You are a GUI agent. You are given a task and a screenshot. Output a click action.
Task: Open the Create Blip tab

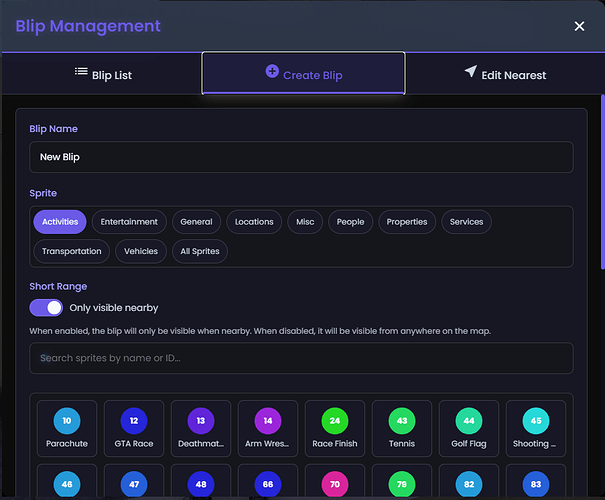click(x=303, y=73)
